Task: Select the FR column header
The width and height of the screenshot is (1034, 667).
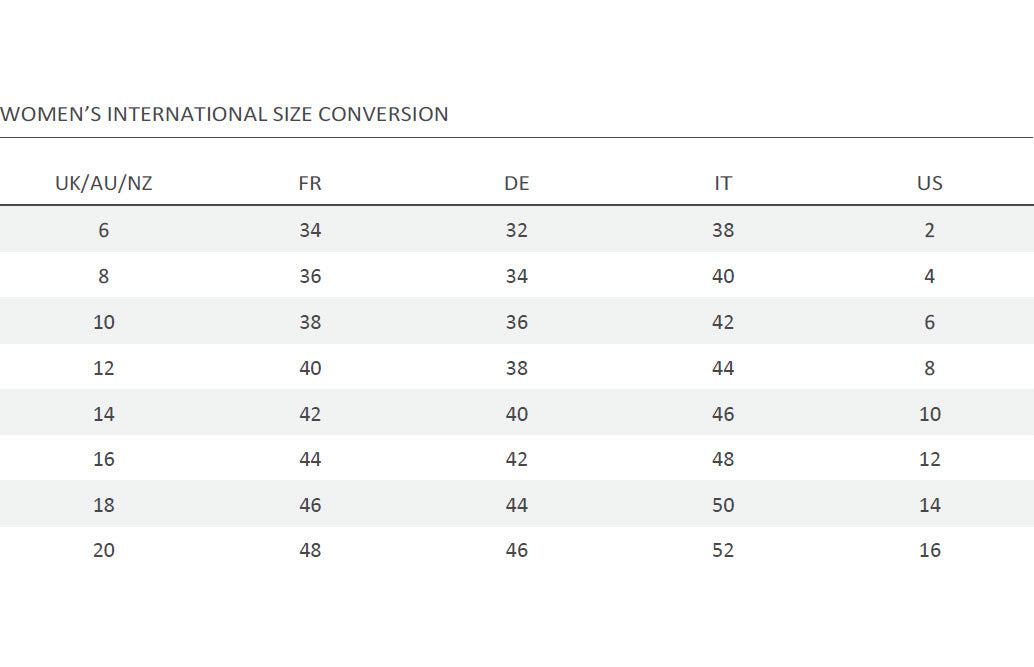Action: tap(310, 184)
